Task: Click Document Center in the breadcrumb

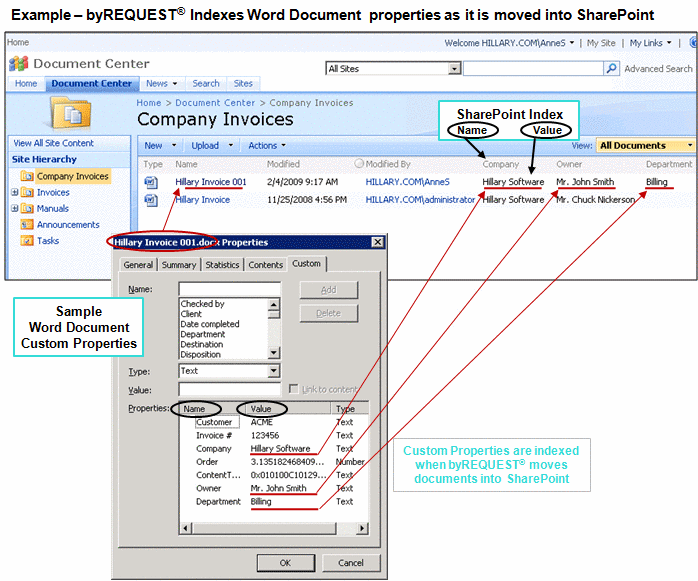Action: pos(215,103)
